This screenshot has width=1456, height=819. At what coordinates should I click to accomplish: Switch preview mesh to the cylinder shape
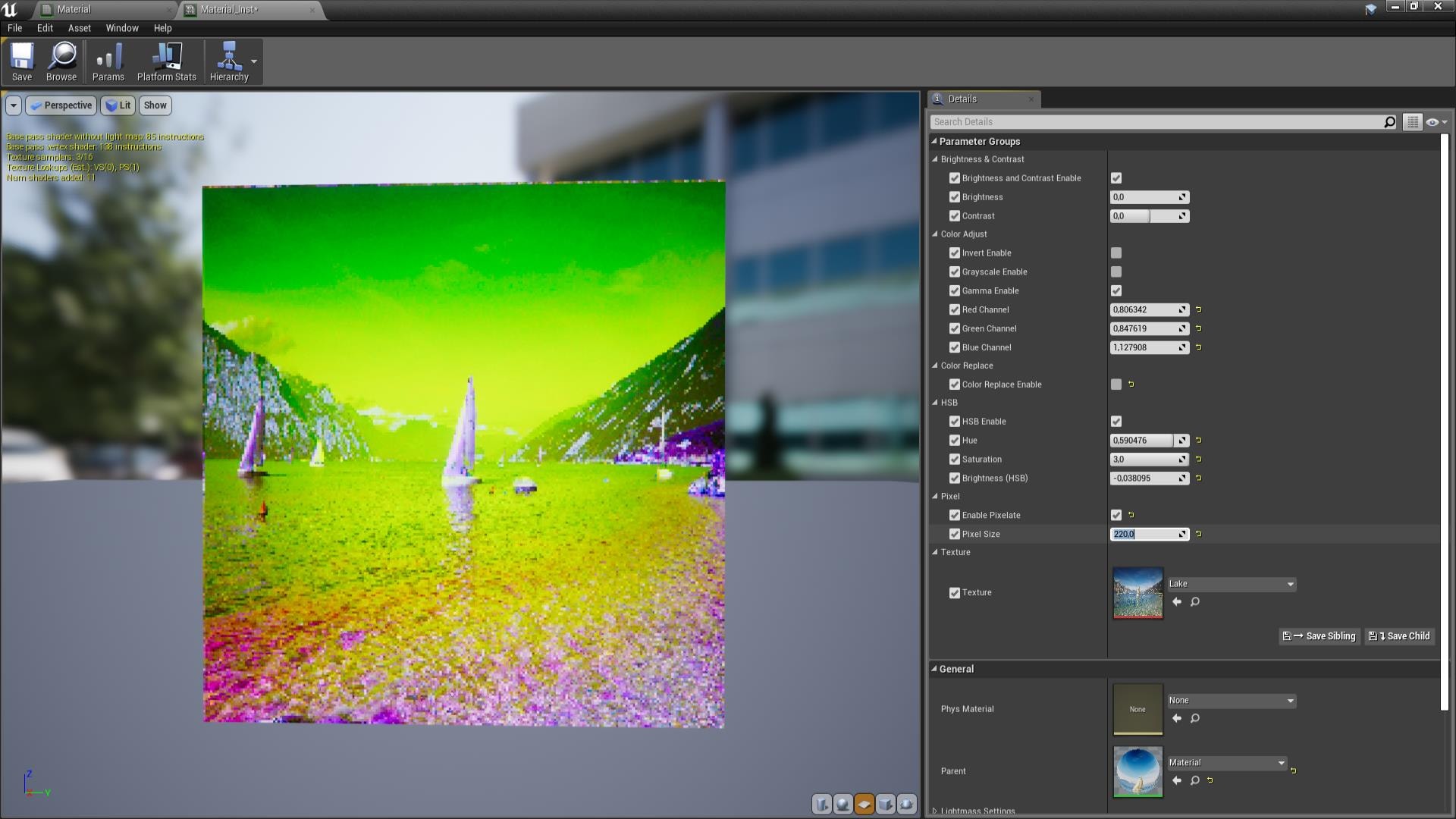pyautogui.click(x=821, y=805)
